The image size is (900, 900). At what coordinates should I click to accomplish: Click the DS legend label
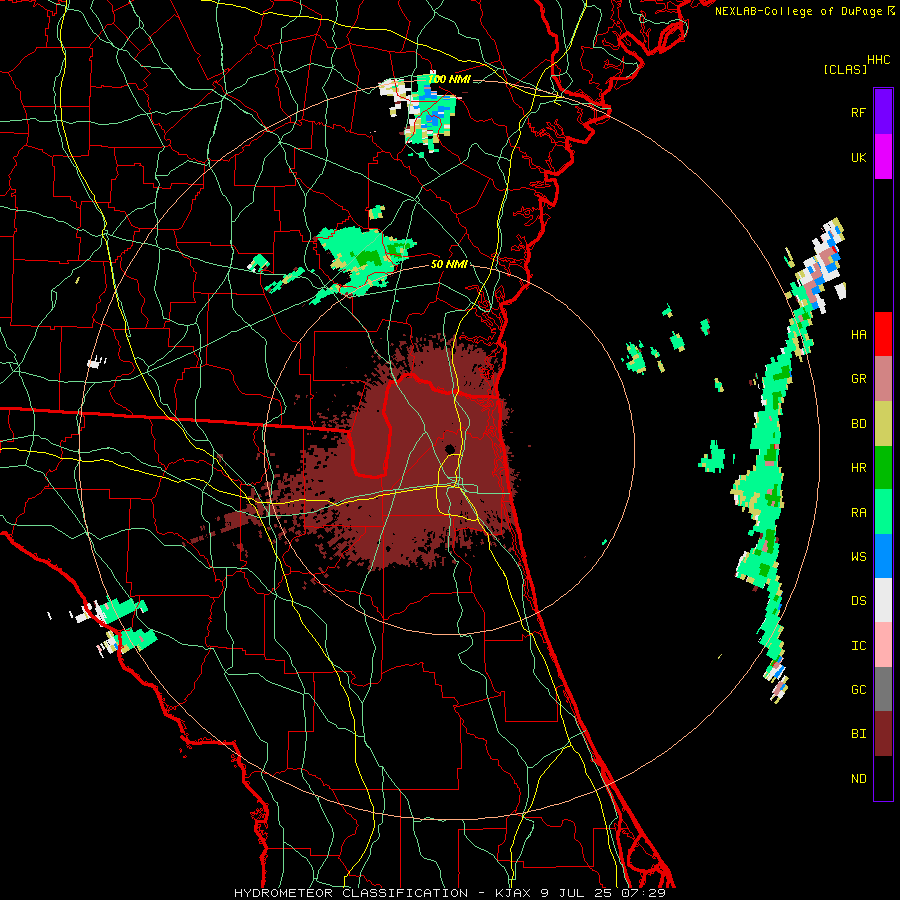[x=858, y=601]
